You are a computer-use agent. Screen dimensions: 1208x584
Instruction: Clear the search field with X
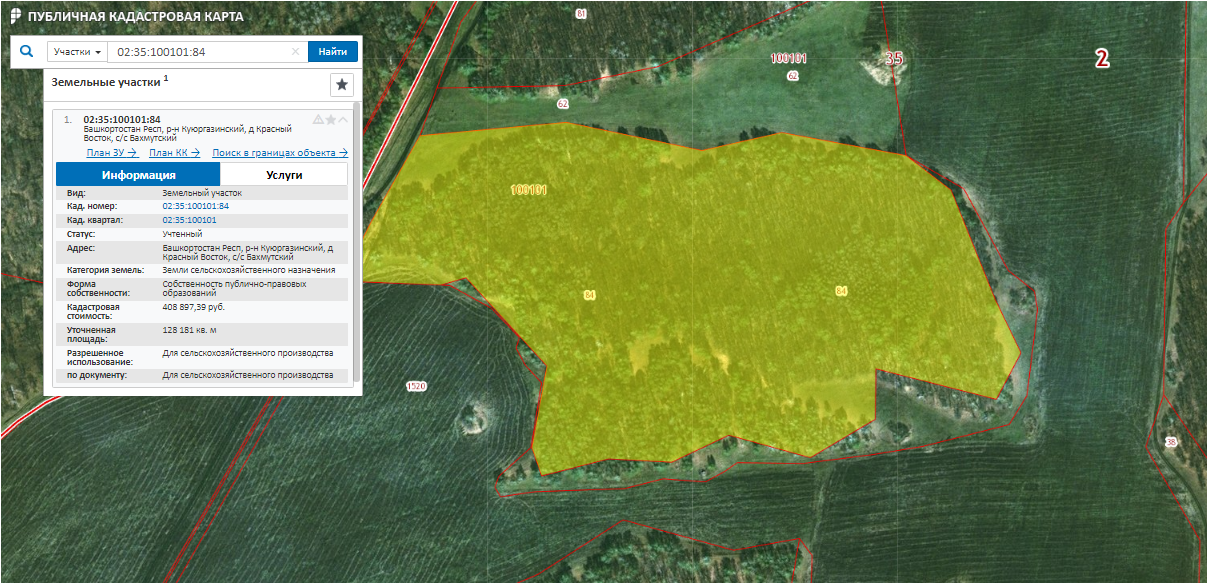pos(295,52)
